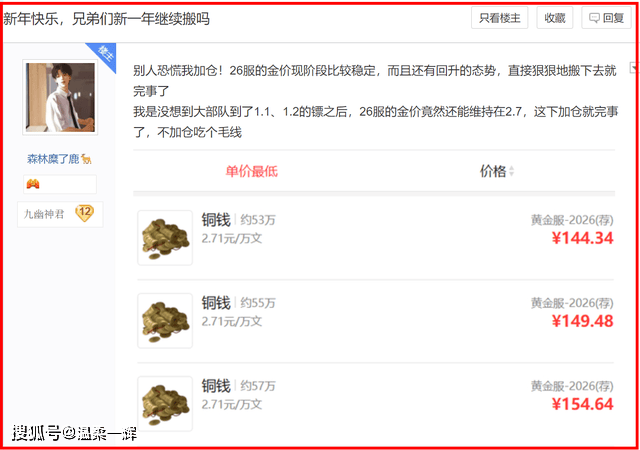The height and width of the screenshot is (450, 640).
Task: Click the 铜钱 约57万 listing title
Action: point(238,386)
